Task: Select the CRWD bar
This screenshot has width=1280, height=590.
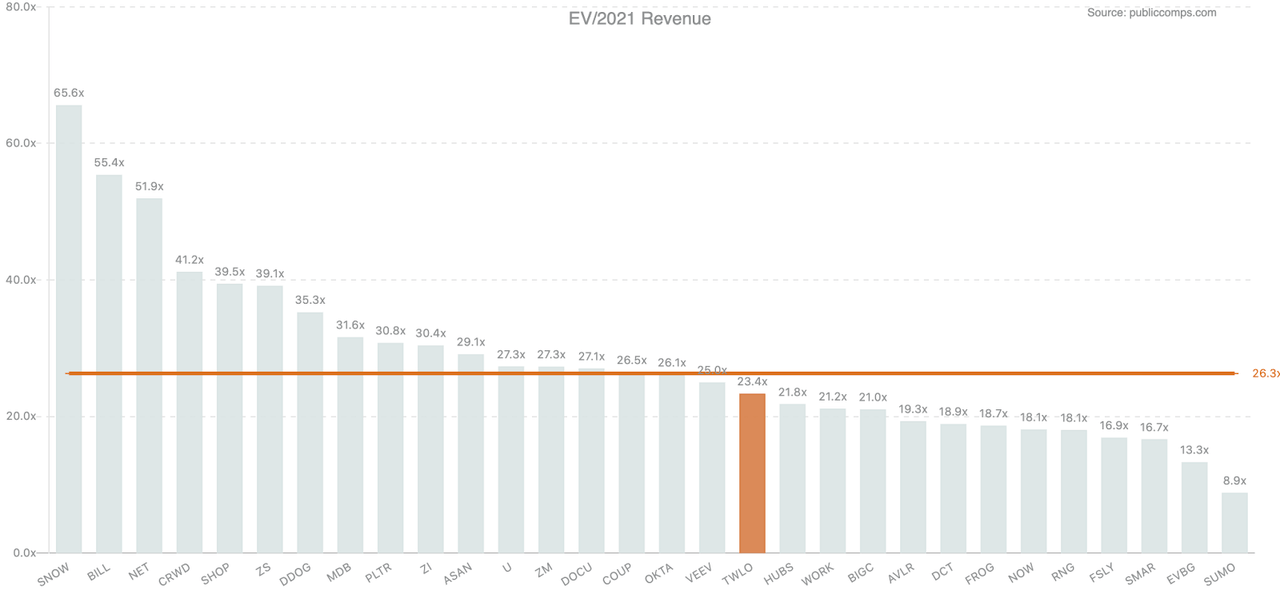Action: pos(189,412)
